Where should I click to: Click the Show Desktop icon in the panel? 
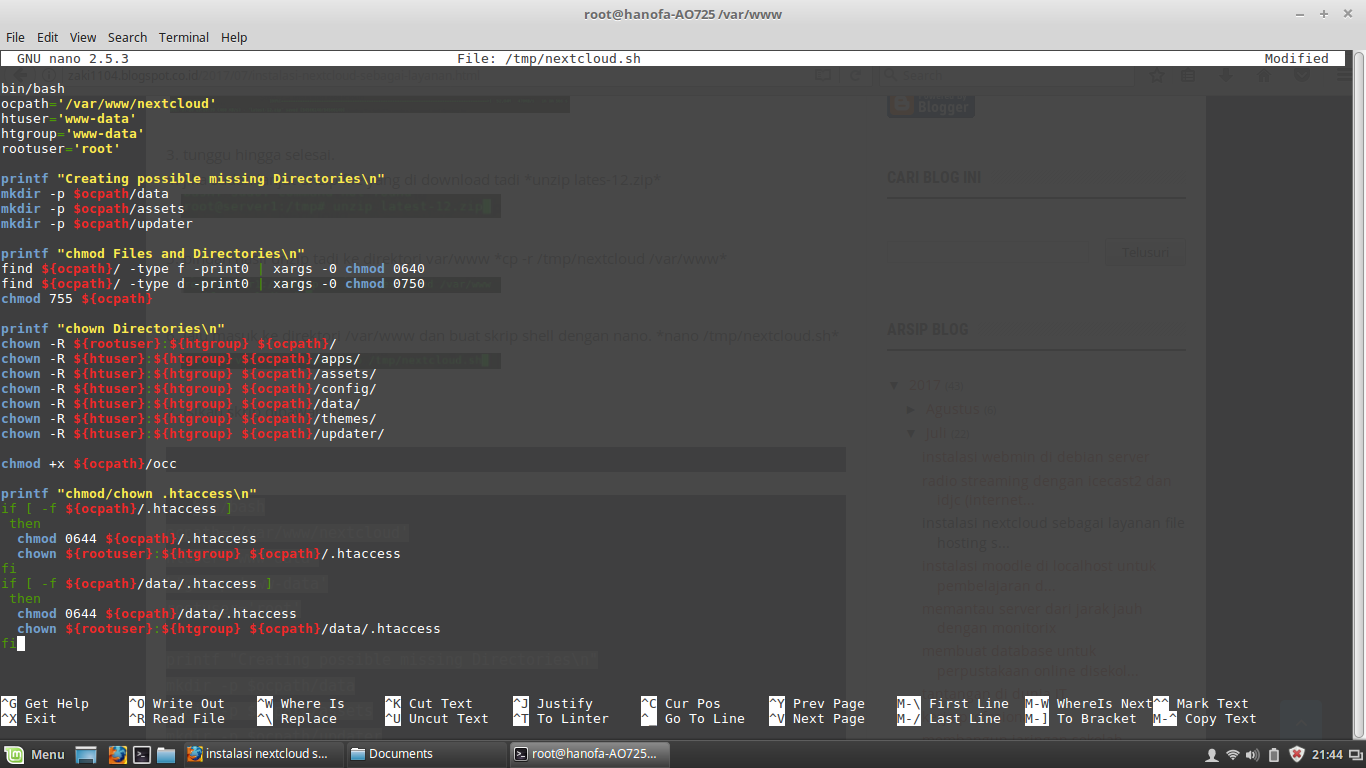coord(86,754)
